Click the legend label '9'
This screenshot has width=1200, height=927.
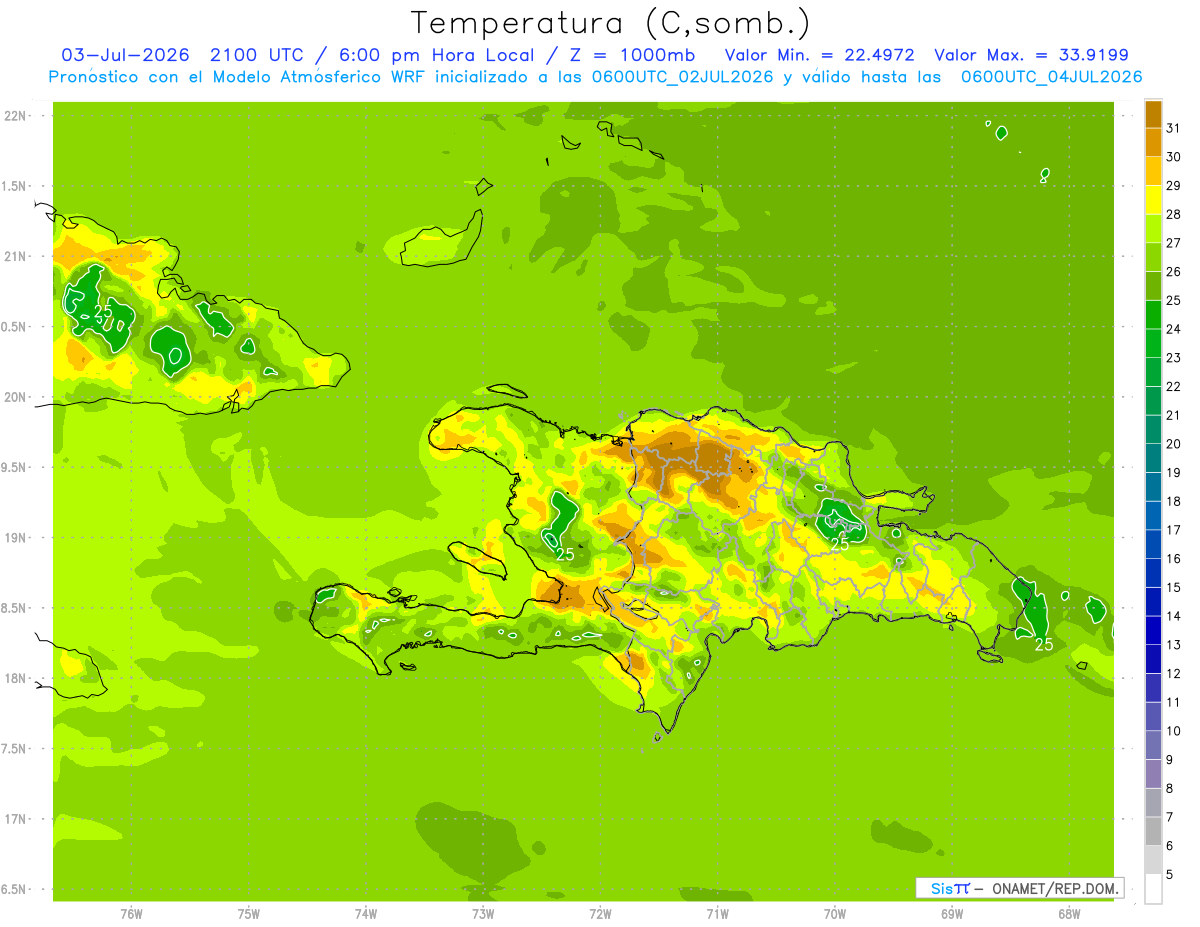coord(1169,759)
